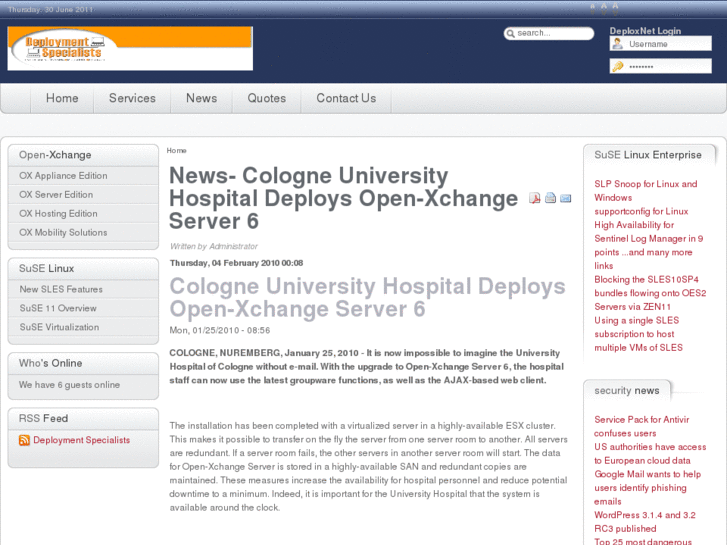Click the 'Who's Online' module heading
Screen dimensions: 727x545
point(51,363)
